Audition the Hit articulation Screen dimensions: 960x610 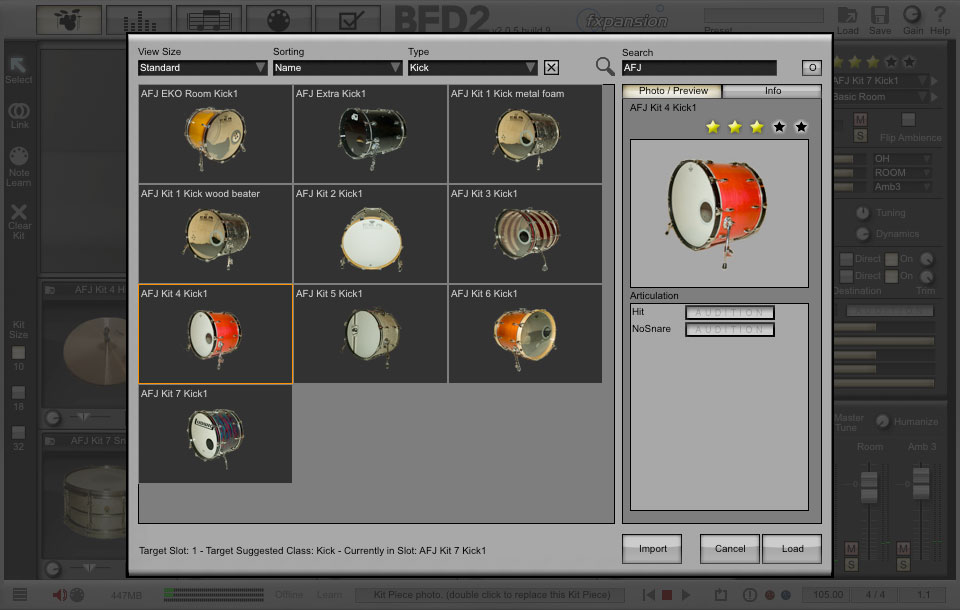click(x=730, y=312)
